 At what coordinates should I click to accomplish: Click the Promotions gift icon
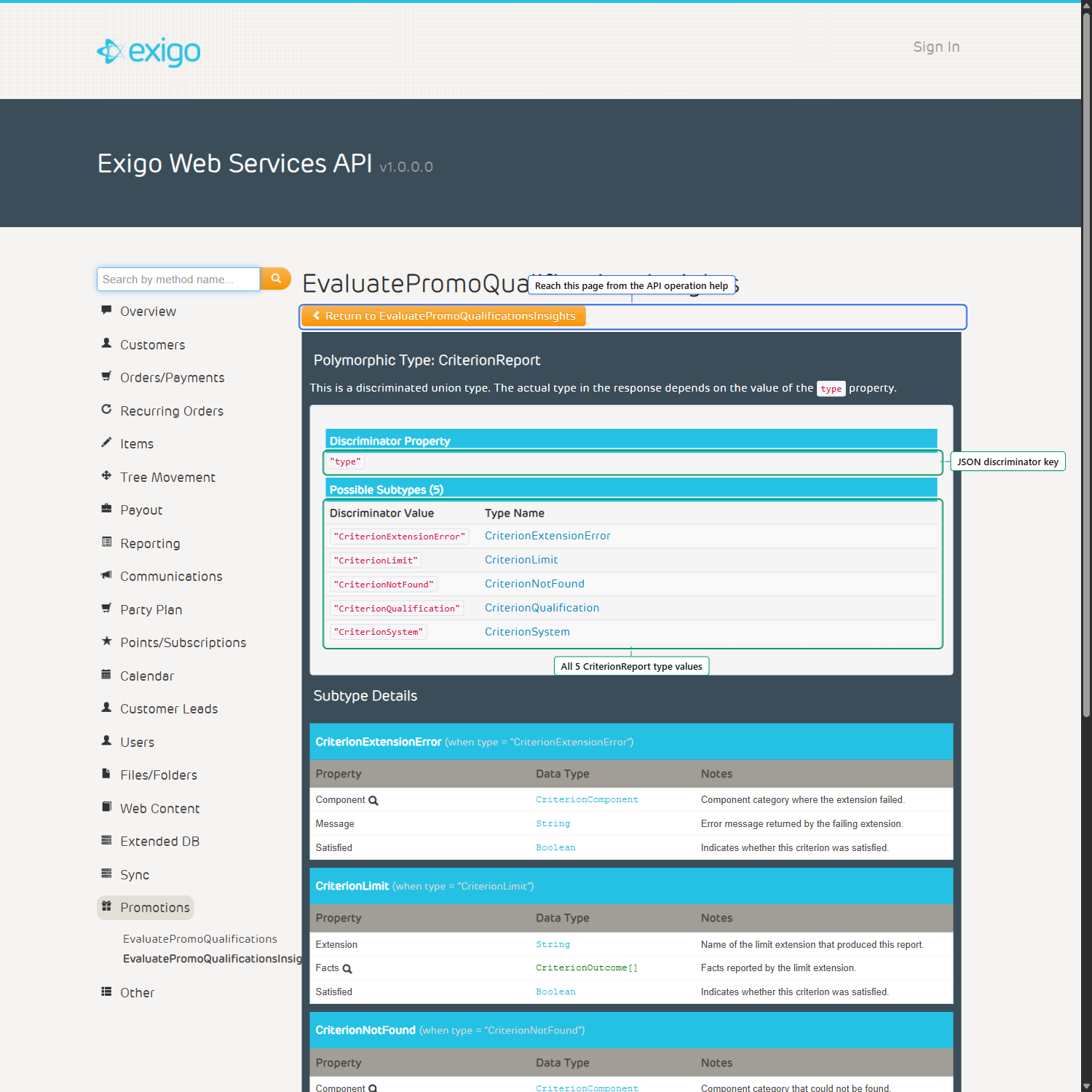106,906
